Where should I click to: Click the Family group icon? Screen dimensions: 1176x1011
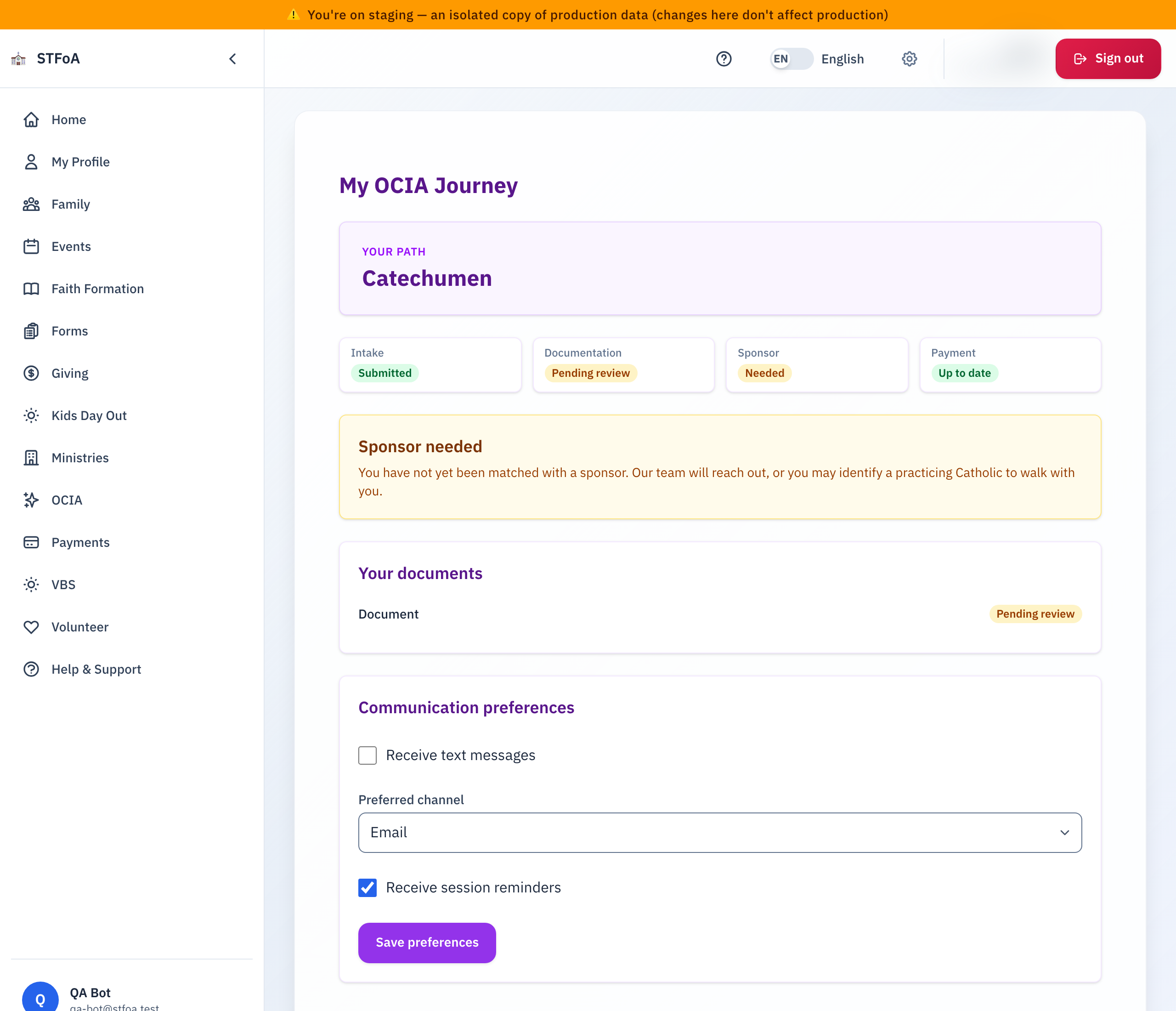click(31, 204)
